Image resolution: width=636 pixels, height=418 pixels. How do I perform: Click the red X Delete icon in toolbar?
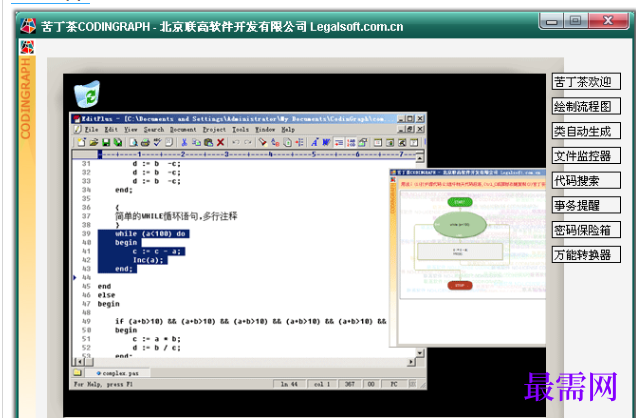pyautogui.click(x=220, y=142)
